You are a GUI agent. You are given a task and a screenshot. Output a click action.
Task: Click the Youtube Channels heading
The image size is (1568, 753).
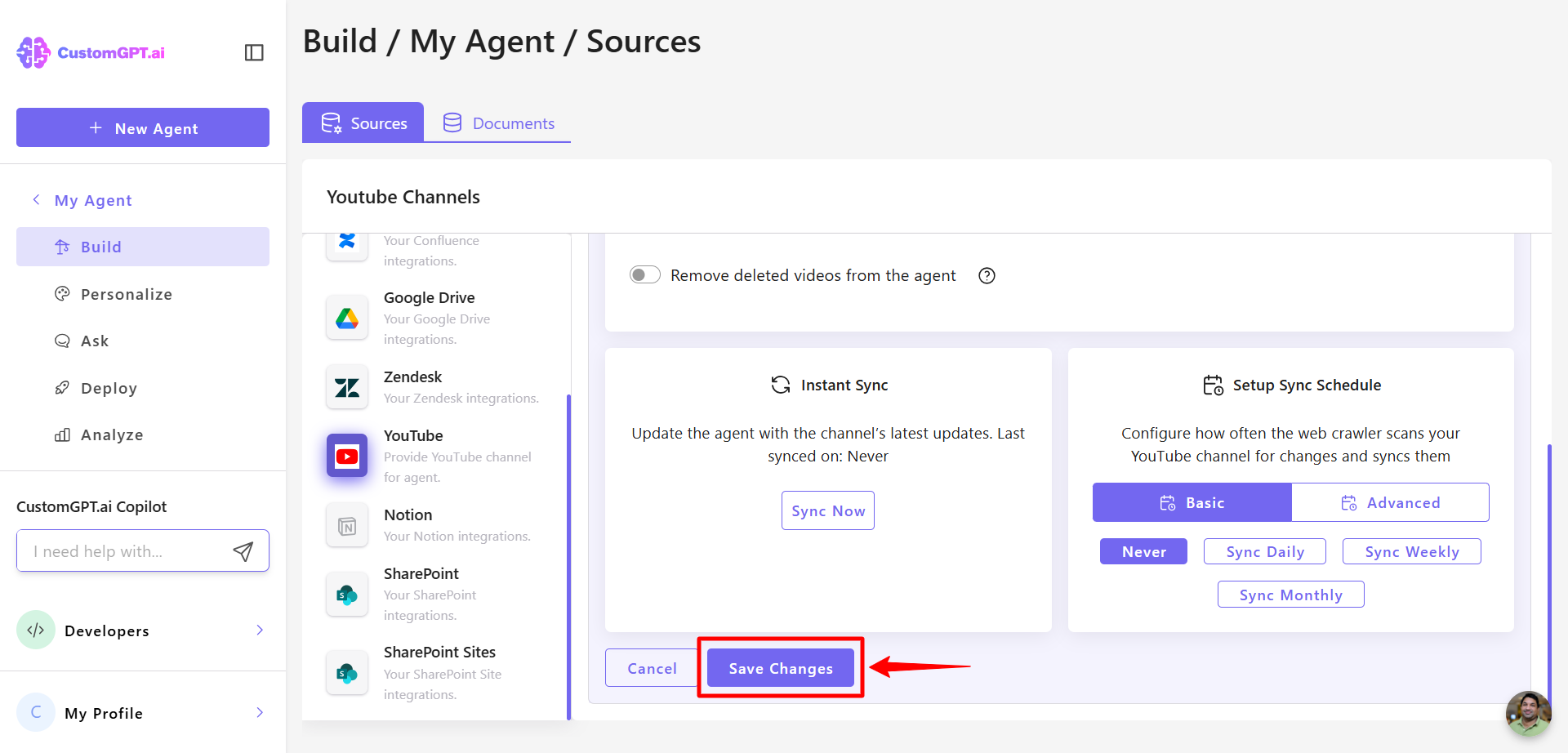403,197
